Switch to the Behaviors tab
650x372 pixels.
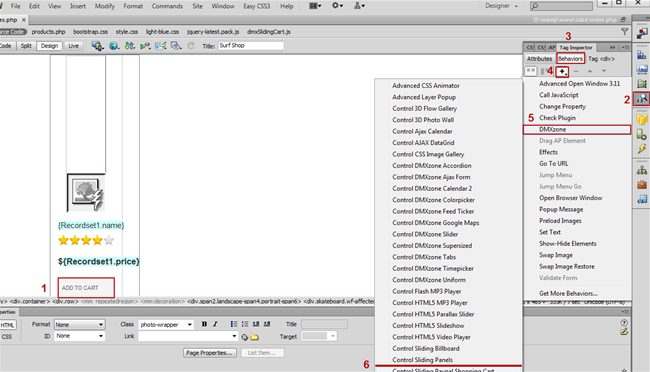coord(570,58)
